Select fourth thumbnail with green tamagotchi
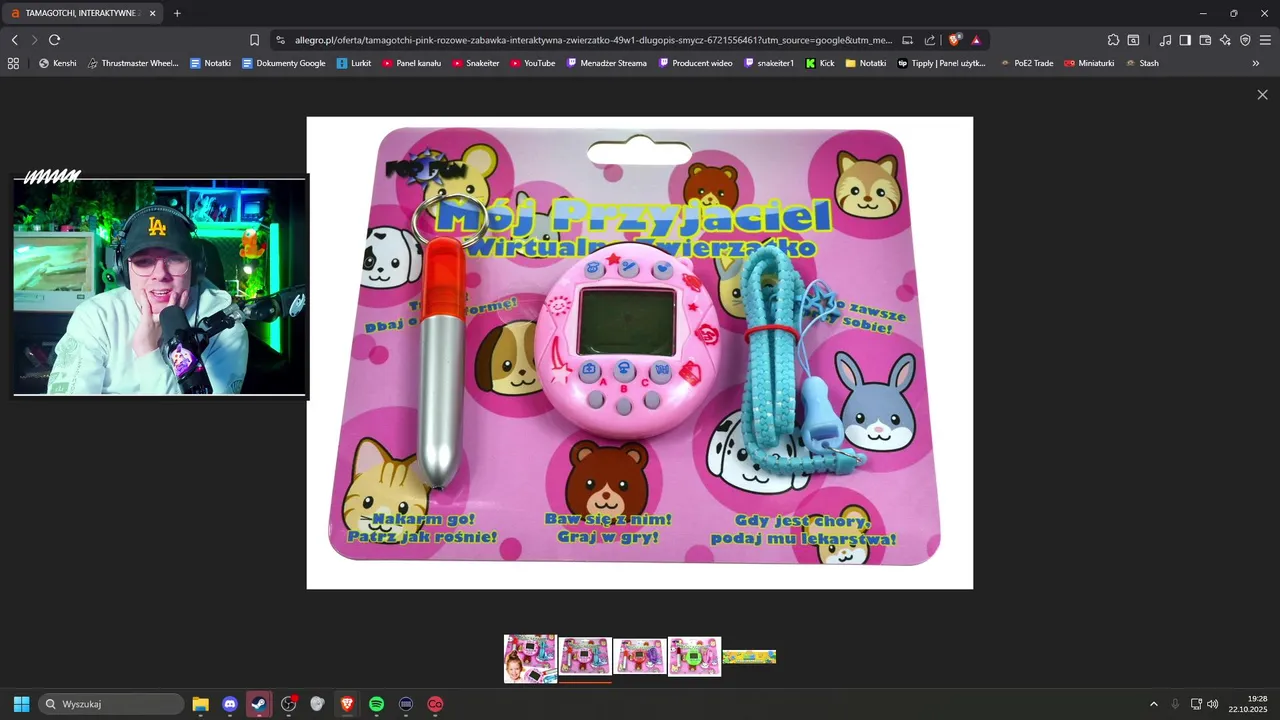The image size is (1280, 720). pos(694,657)
